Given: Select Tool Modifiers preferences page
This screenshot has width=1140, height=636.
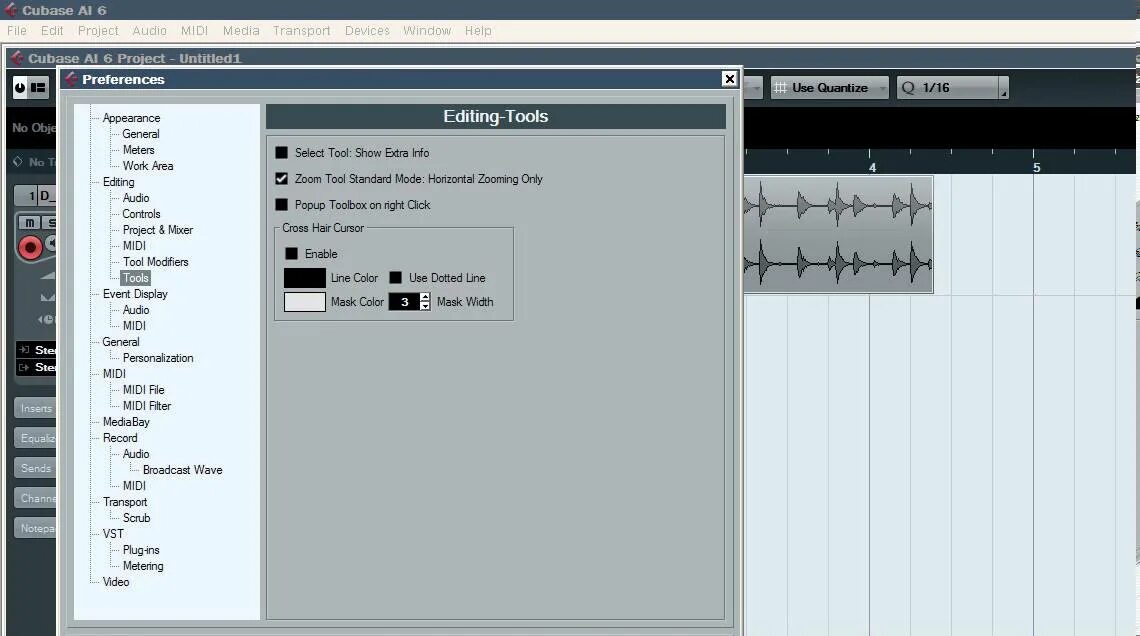Looking at the screenshot, I should (x=155, y=262).
